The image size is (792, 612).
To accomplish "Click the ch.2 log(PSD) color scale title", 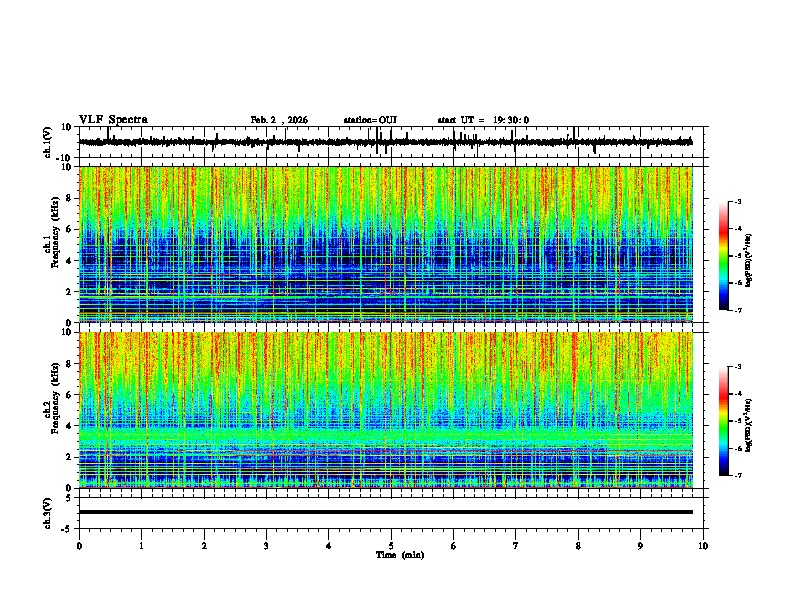I will 749,425.
